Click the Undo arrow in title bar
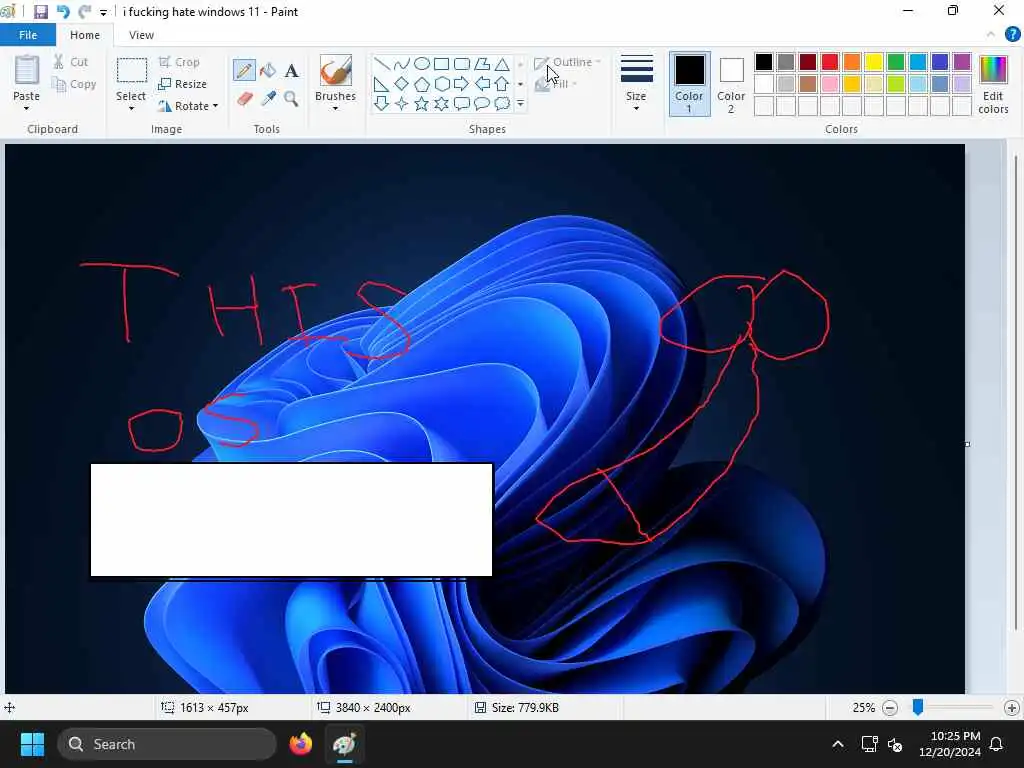This screenshot has height=768, width=1024. (63, 12)
